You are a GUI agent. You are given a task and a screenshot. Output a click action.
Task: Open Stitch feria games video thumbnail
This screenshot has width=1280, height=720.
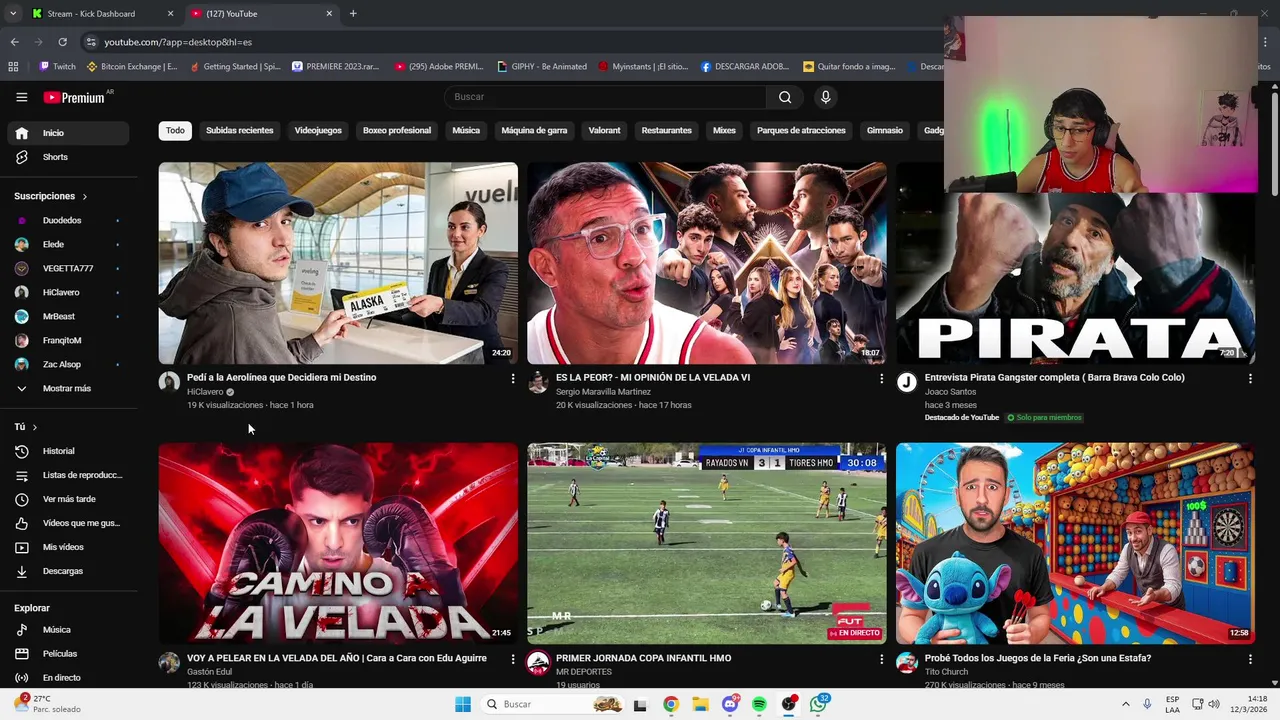1075,543
